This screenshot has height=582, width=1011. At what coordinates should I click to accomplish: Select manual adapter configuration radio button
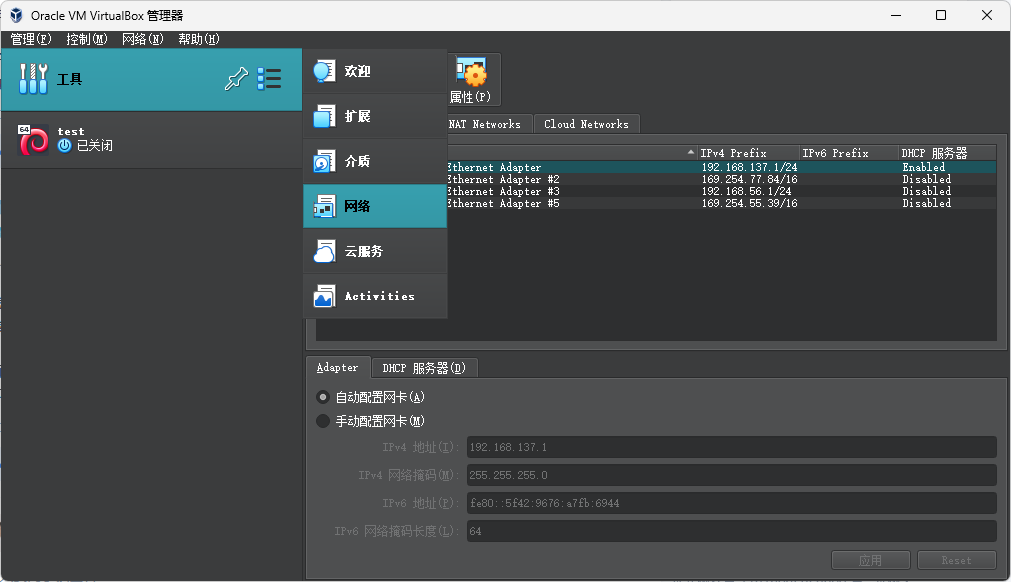click(x=323, y=421)
